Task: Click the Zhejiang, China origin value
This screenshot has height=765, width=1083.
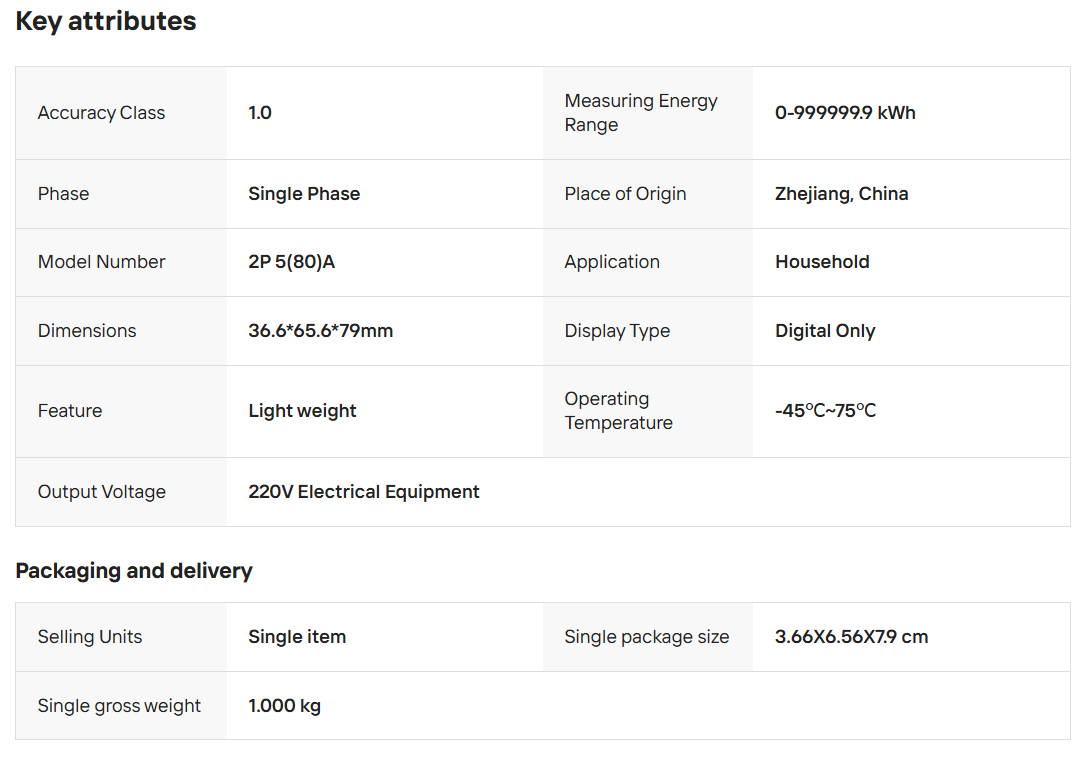Action: click(x=841, y=194)
